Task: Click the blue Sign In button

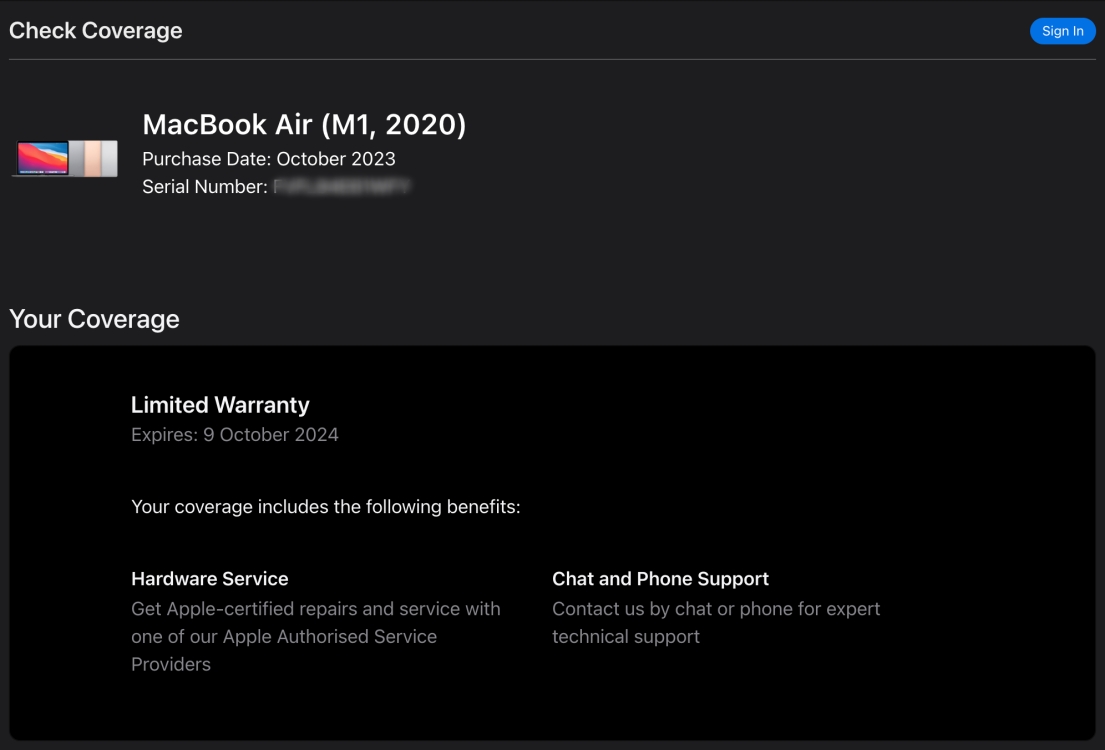Action: point(1062,31)
